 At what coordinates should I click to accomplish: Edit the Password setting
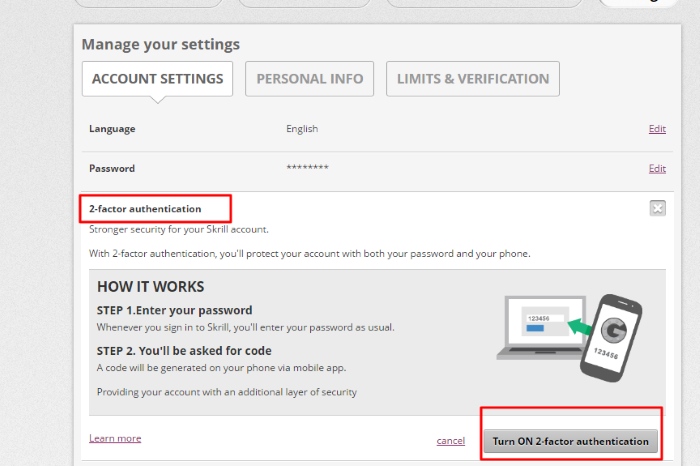(656, 169)
